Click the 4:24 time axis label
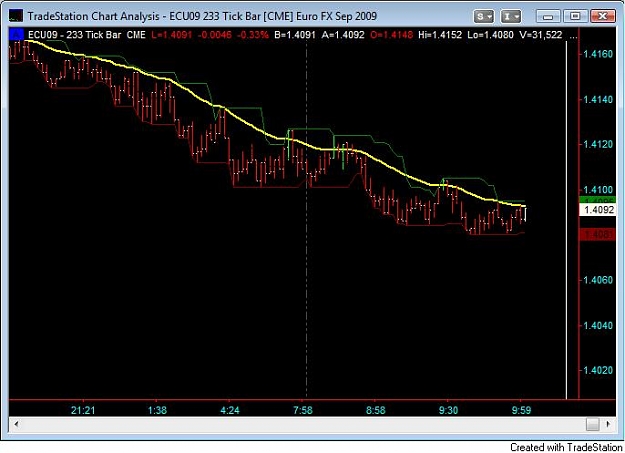This screenshot has width=625, height=453. point(230,410)
